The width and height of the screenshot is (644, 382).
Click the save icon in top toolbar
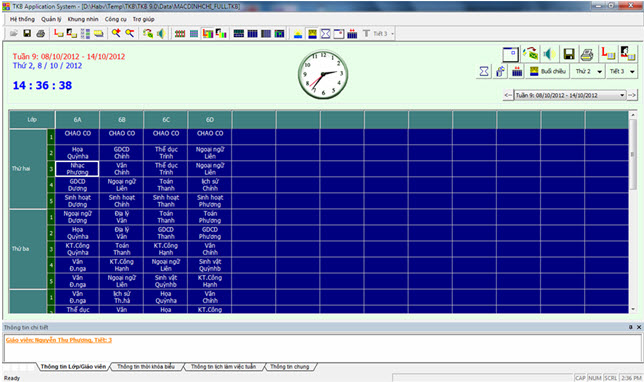click(27, 34)
